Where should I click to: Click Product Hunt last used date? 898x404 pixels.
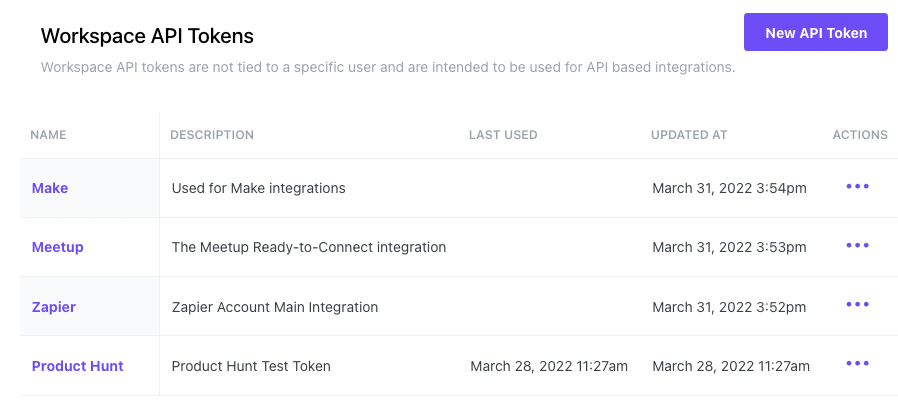[x=549, y=366]
